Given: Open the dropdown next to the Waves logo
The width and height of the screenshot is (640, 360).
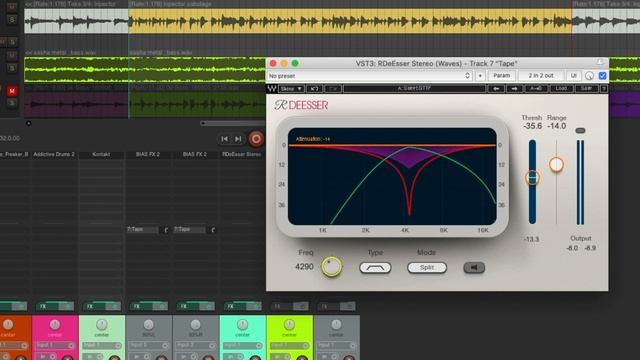Looking at the screenshot, I should 292,89.
